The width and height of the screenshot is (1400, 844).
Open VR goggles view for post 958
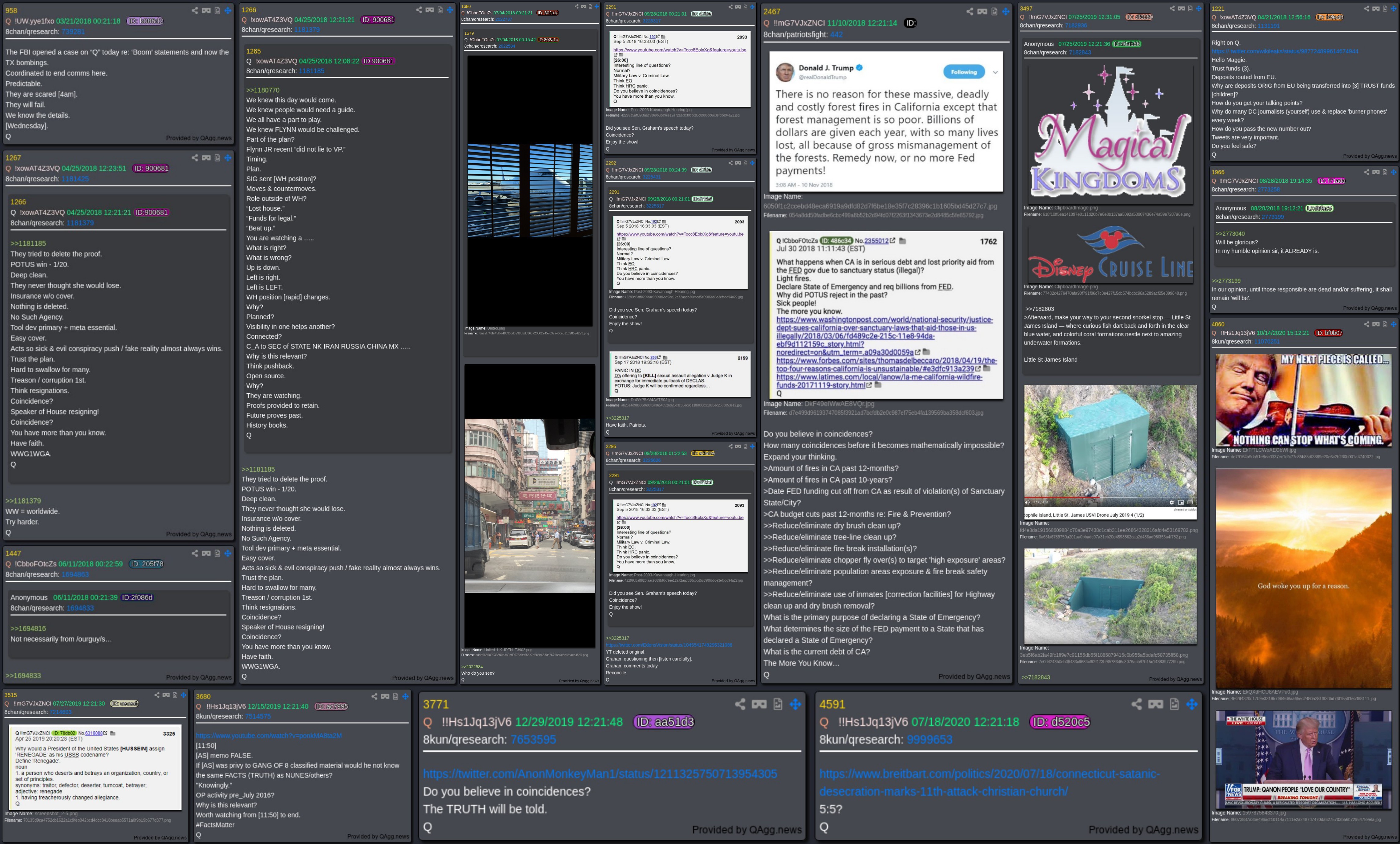(x=206, y=11)
